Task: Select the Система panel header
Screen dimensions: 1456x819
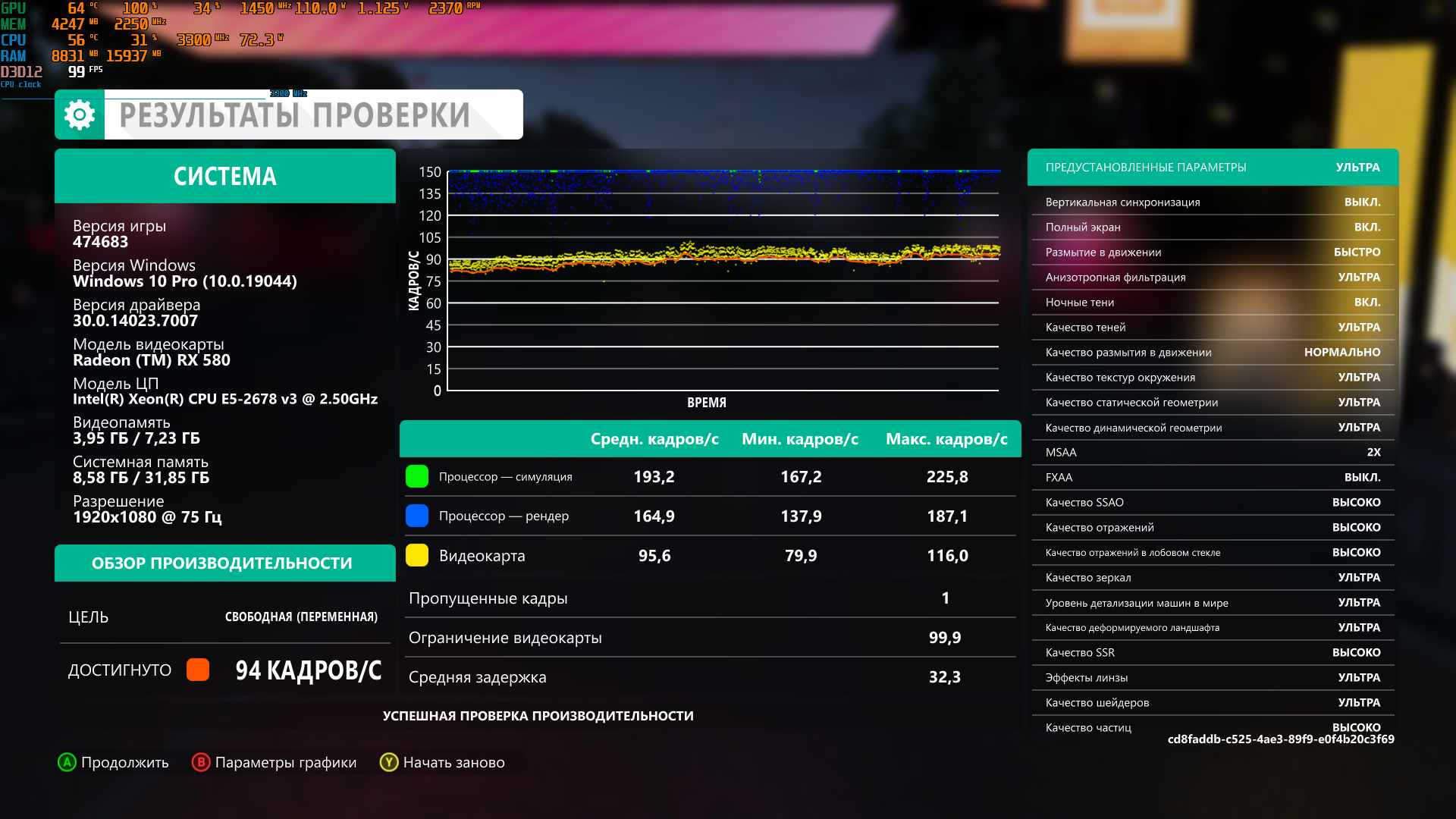Action: (x=225, y=176)
